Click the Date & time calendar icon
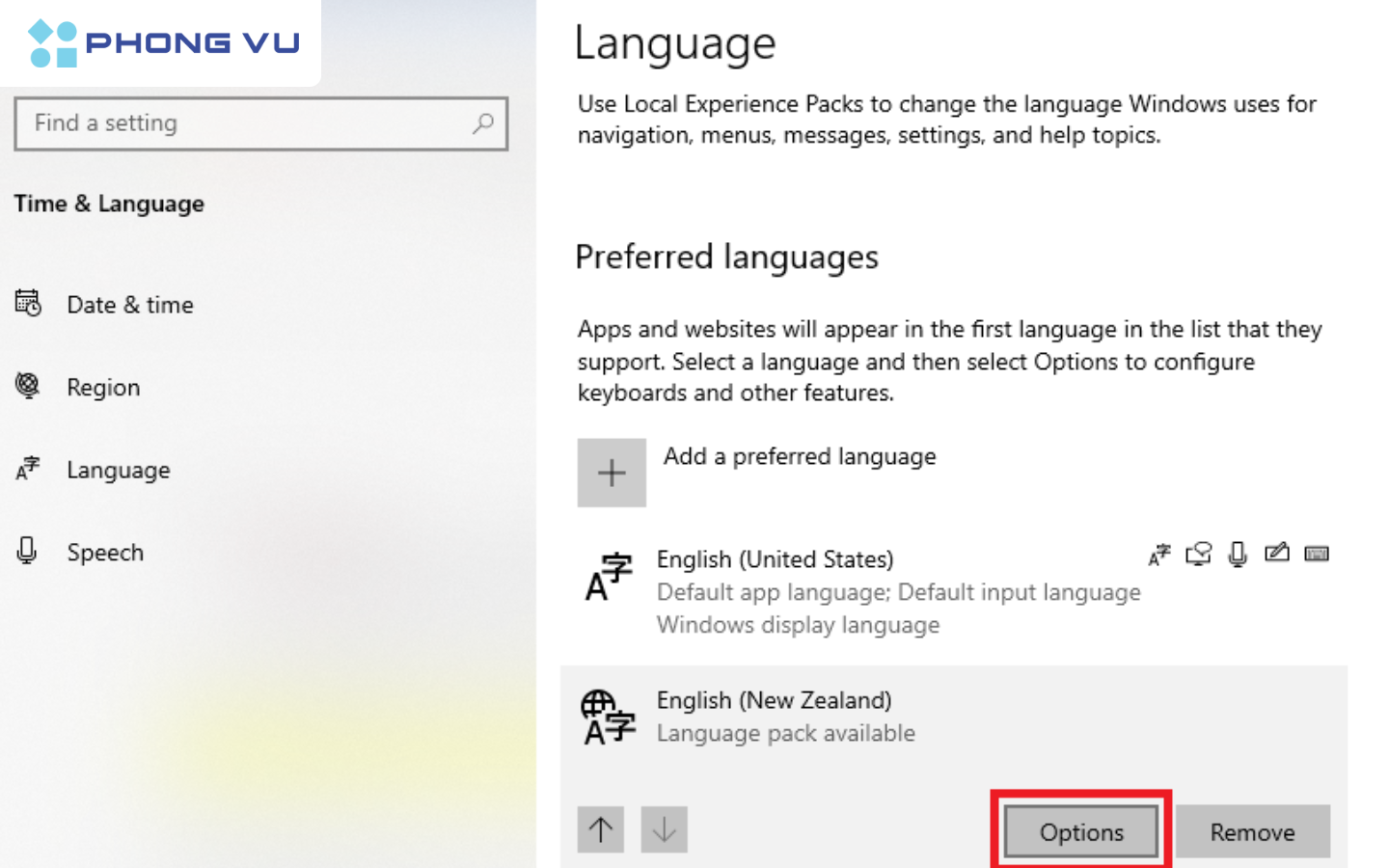Viewport: 1389px width, 868px height. click(28, 304)
